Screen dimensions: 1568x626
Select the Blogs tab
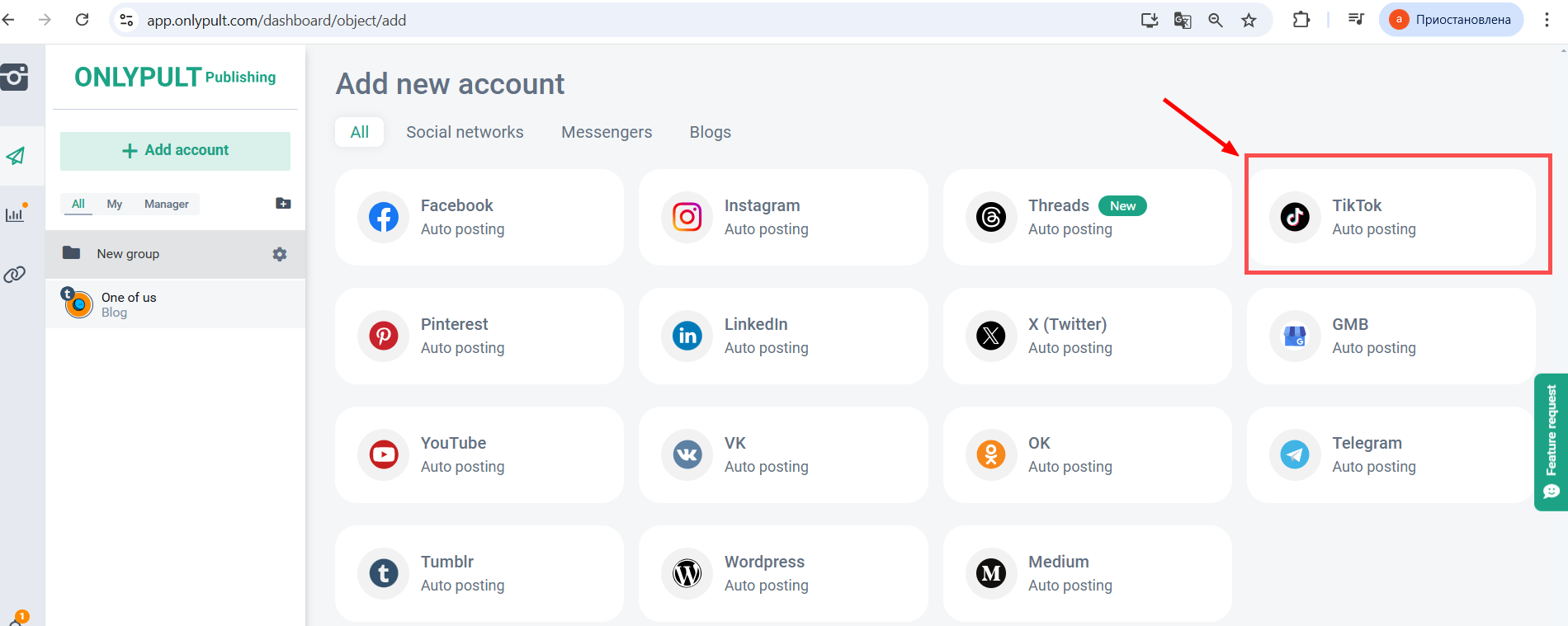pos(710,132)
